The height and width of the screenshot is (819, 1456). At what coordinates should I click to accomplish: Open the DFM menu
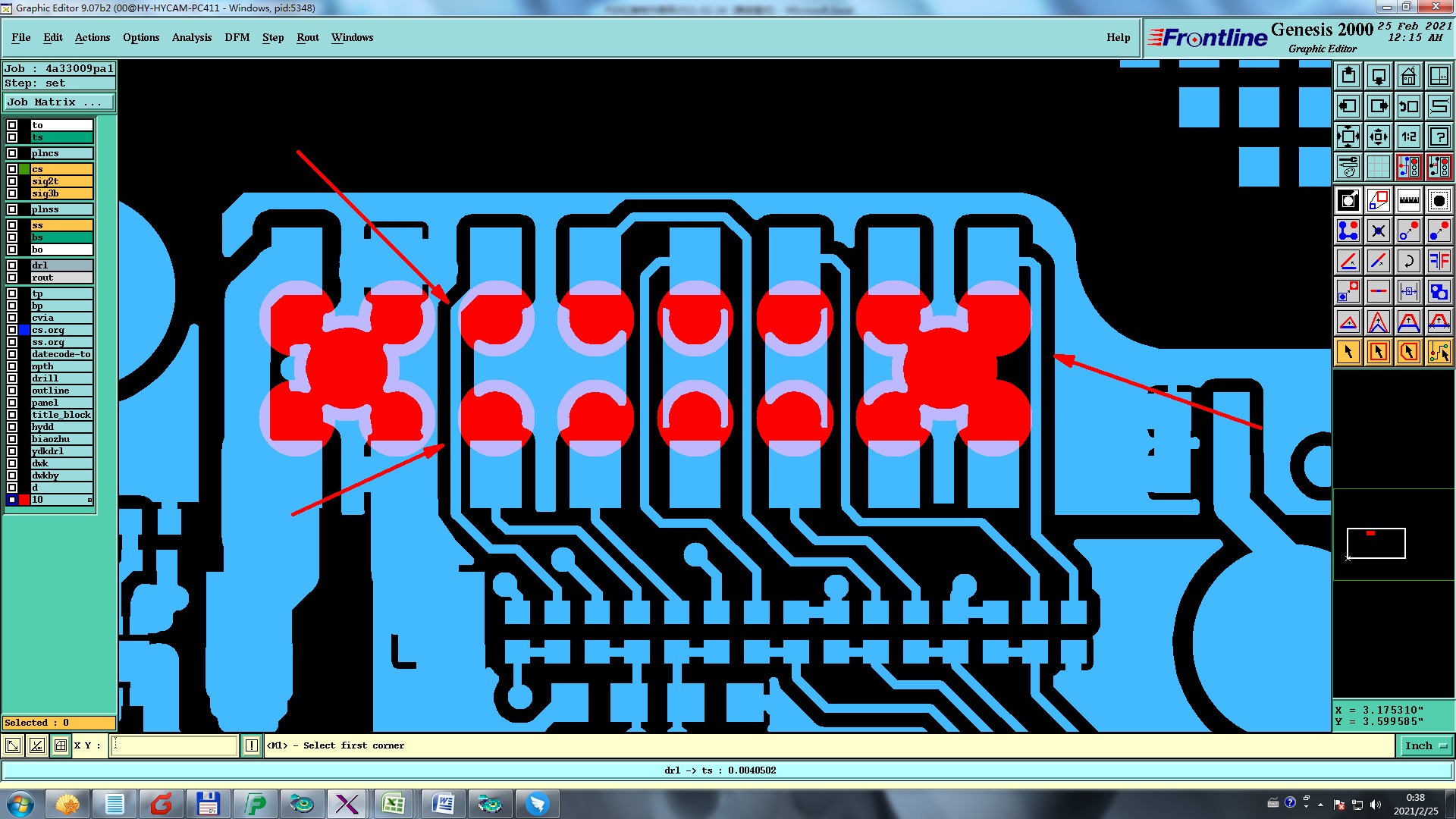(237, 37)
